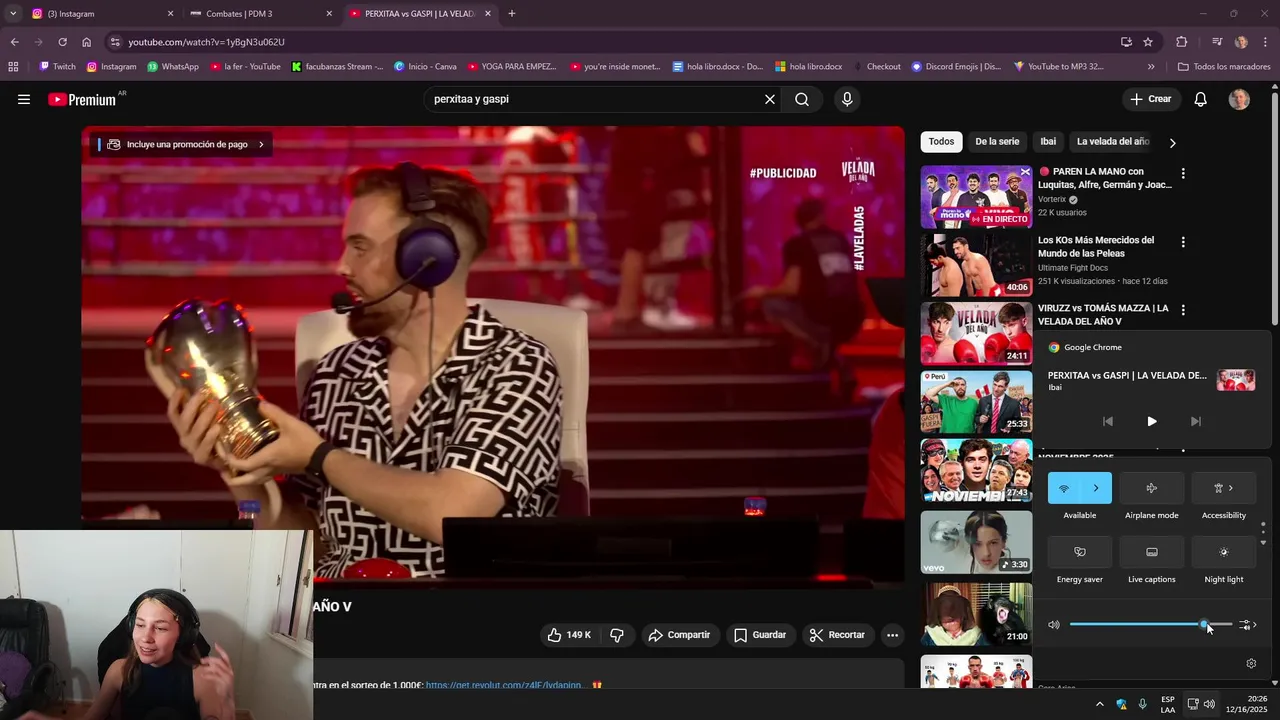
Task: Toggle the Wi-Fi quick setting
Action: pos(1064,488)
